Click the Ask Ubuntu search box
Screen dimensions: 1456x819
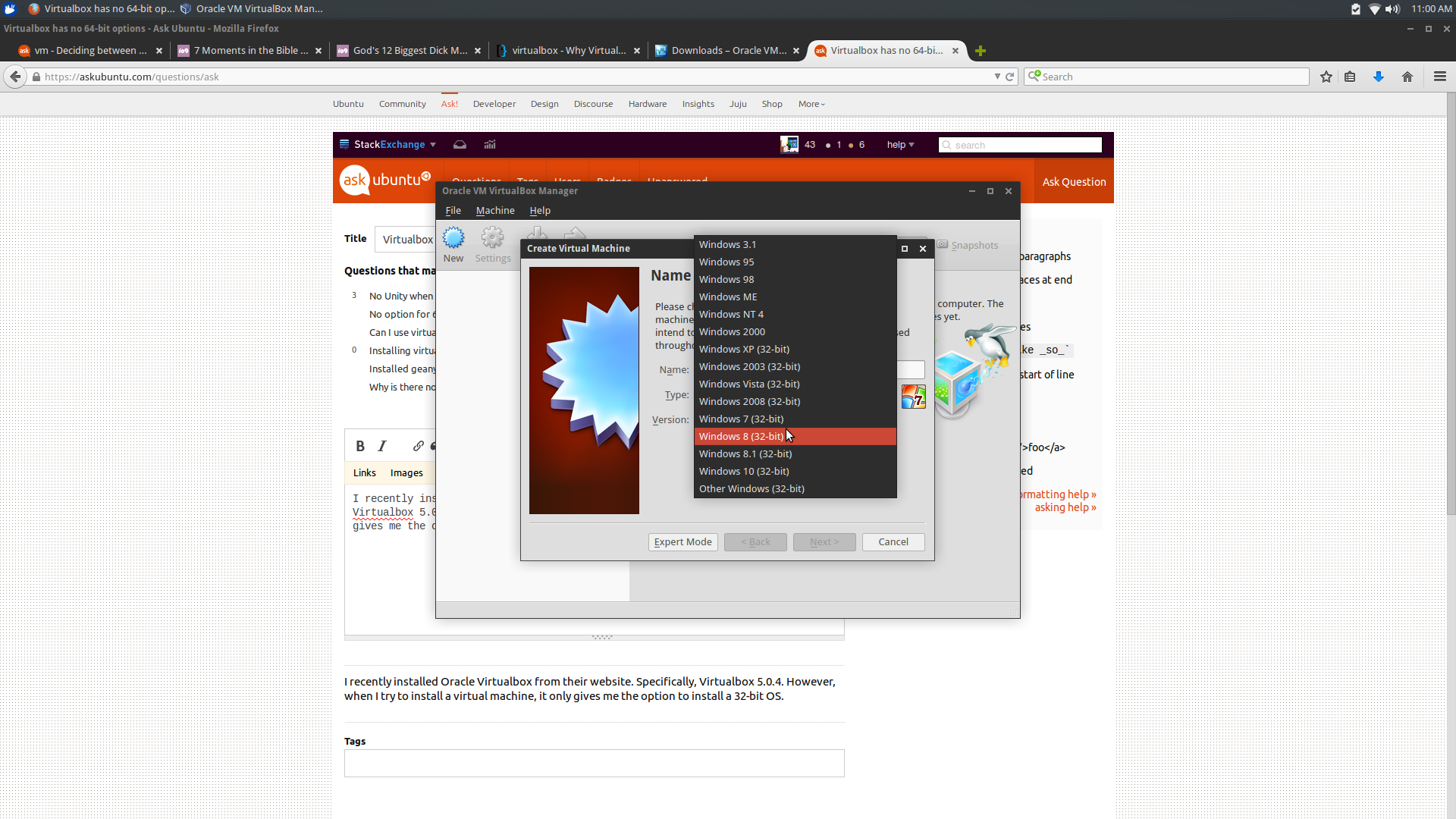1020,145
